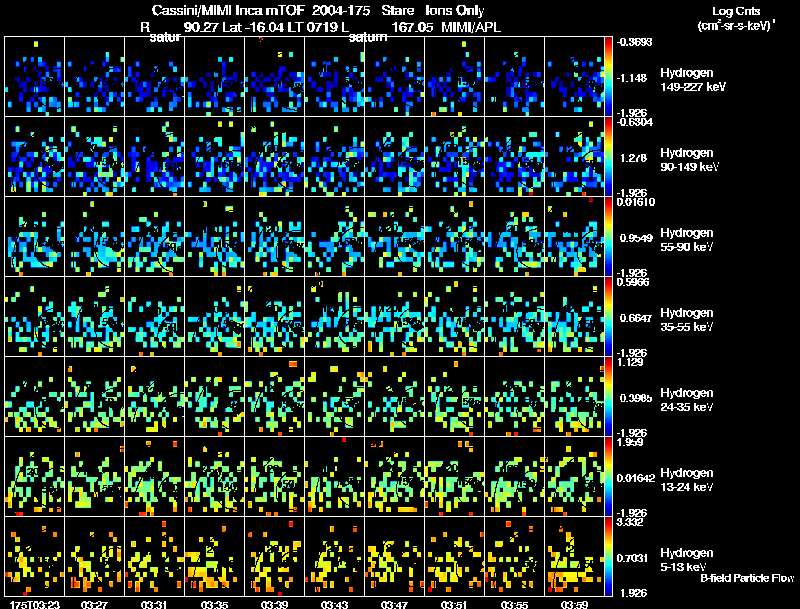Viewport: 800px width, 609px height.
Task: Select the 13-24 keV image panel at 03:31
Action: tap(155, 477)
